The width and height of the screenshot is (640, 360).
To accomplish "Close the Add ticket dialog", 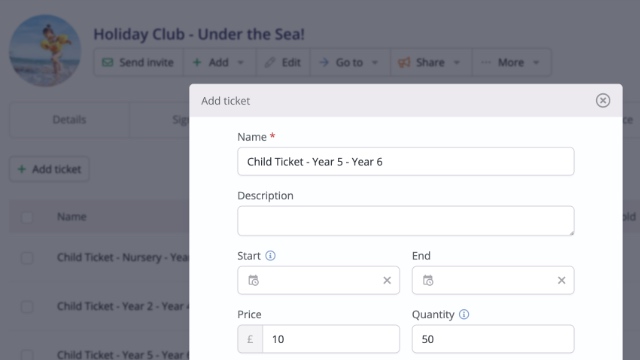I will [x=602, y=100].
